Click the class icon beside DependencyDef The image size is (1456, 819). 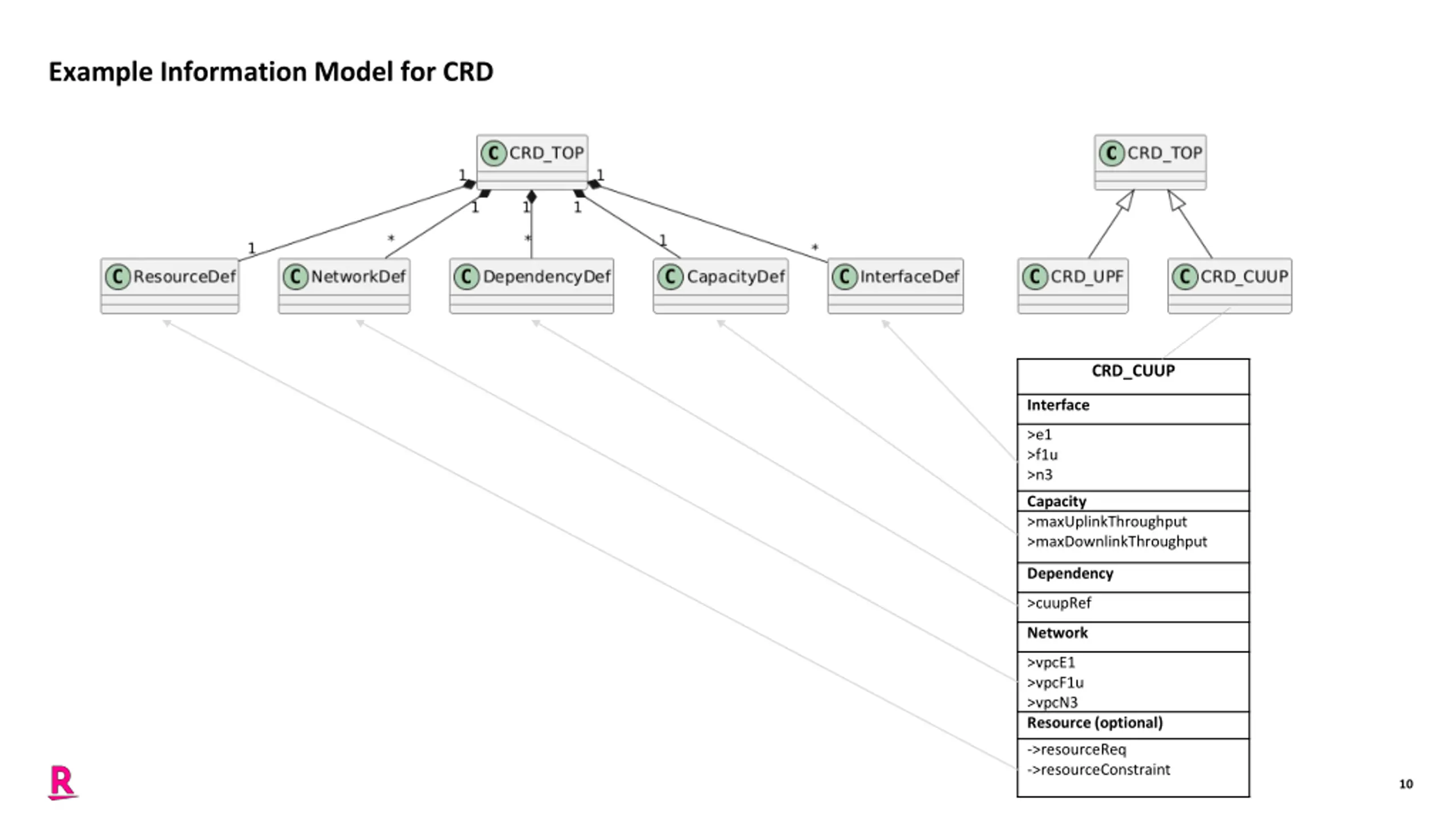[466, 277]
